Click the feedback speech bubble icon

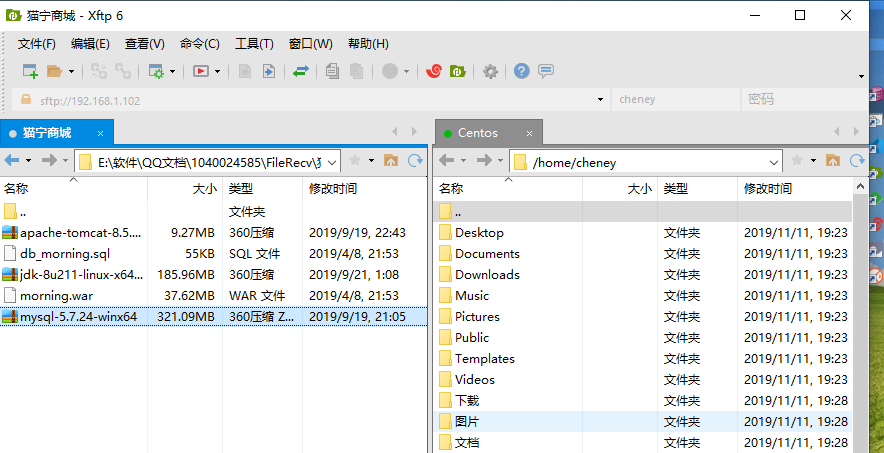click(546, 71)
